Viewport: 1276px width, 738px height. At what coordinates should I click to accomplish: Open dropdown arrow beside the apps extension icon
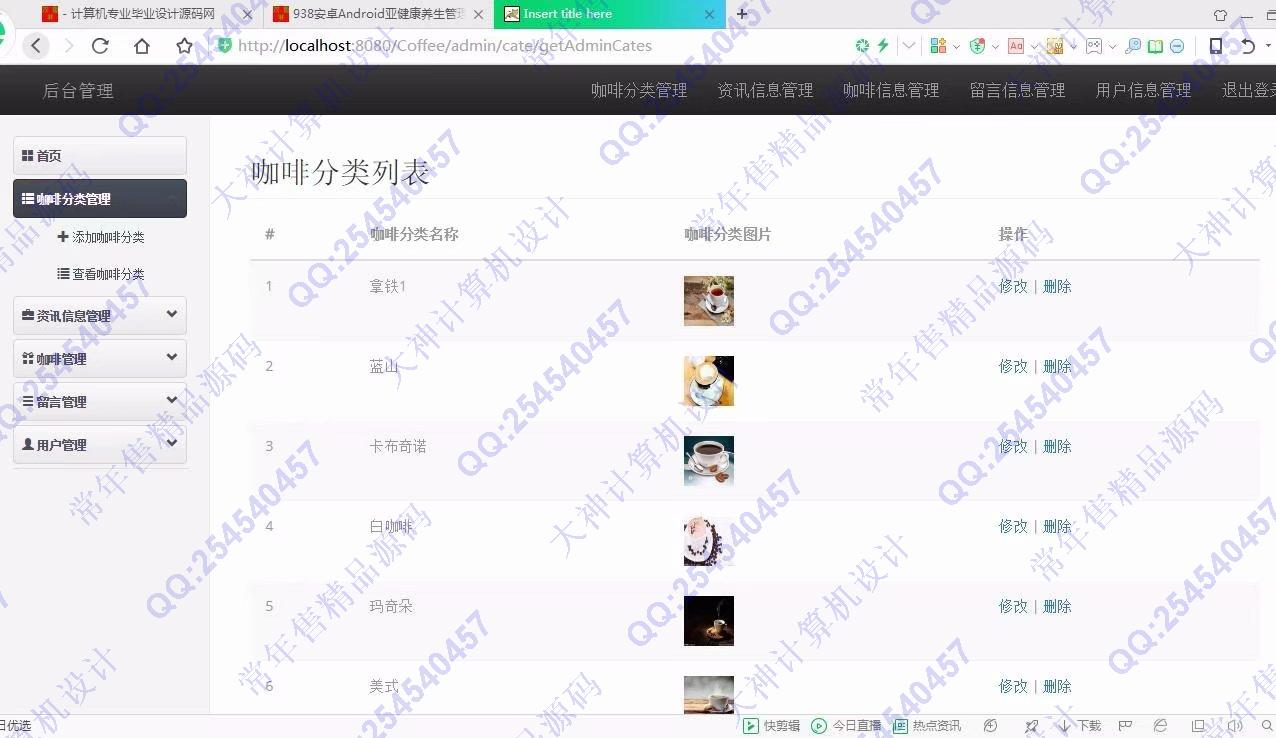[956, 46]
